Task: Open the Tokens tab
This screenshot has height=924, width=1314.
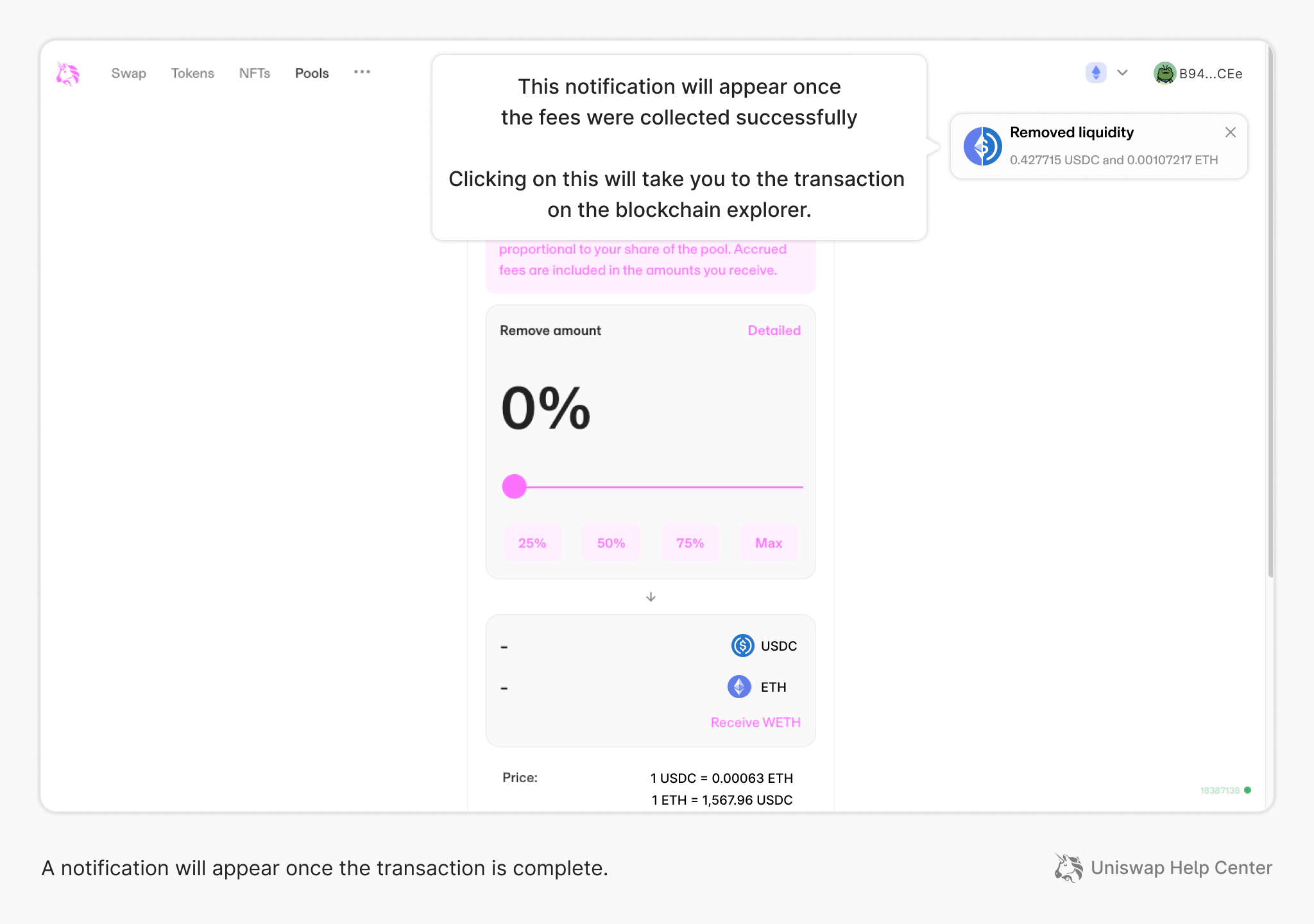Action: click(192, 73)
